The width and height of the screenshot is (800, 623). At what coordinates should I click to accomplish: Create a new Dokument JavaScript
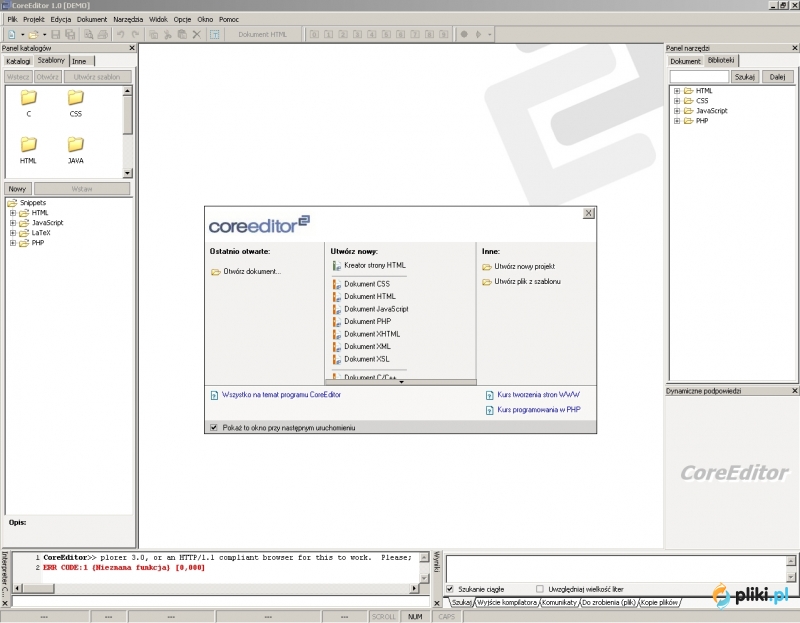pyautogui.click(x=370, y=309)
